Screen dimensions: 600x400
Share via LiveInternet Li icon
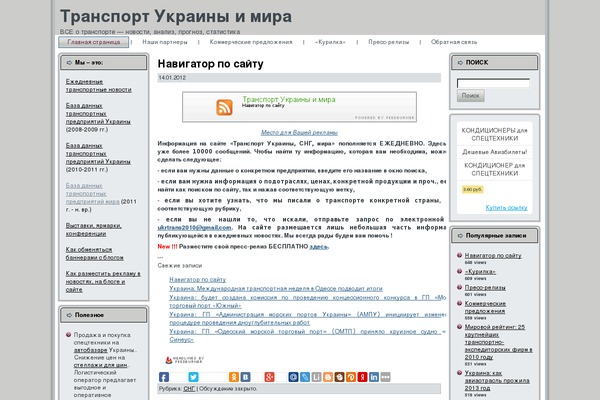[316, 377]
